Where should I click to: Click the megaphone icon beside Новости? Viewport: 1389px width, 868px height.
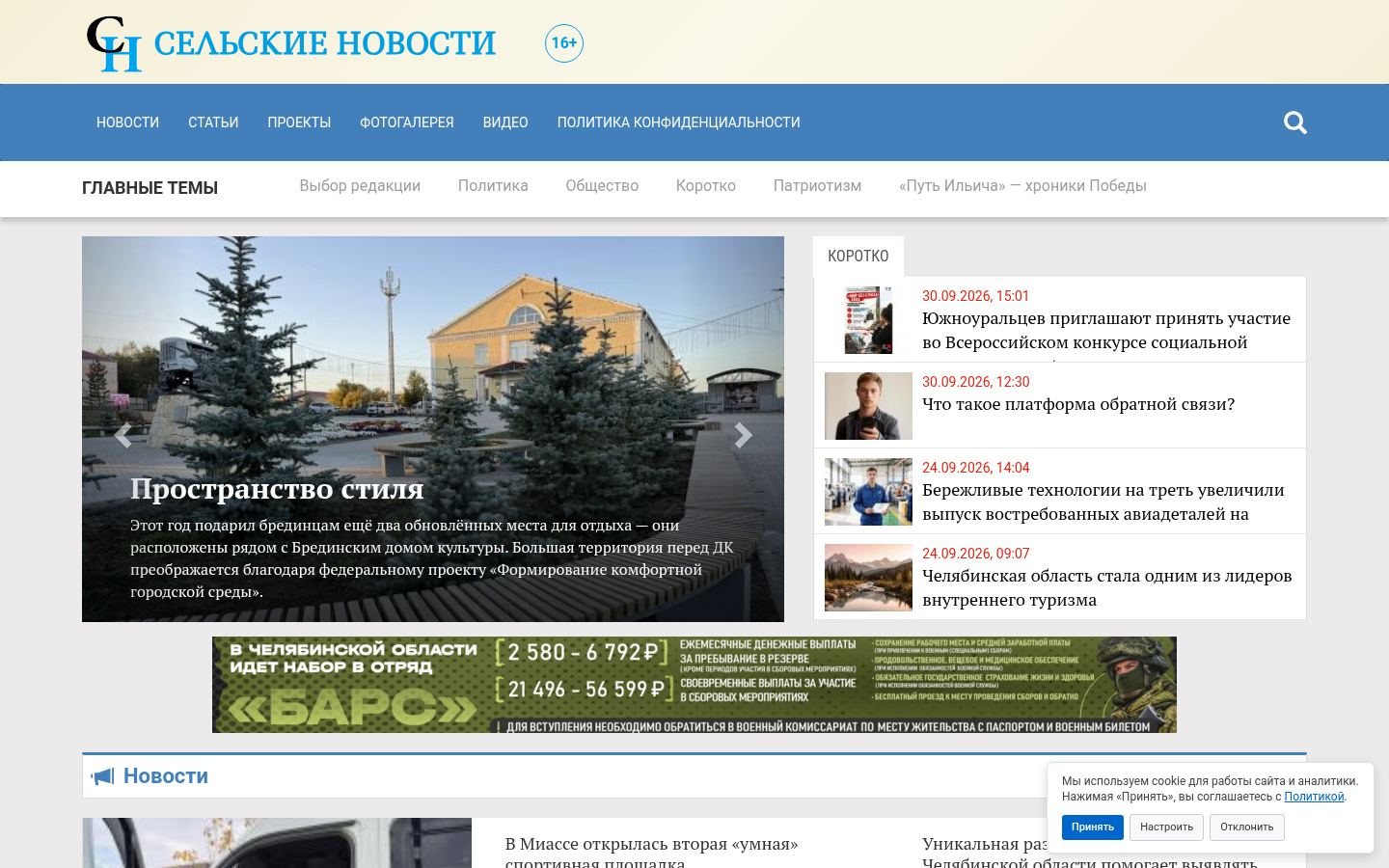(x=102, y=776)
